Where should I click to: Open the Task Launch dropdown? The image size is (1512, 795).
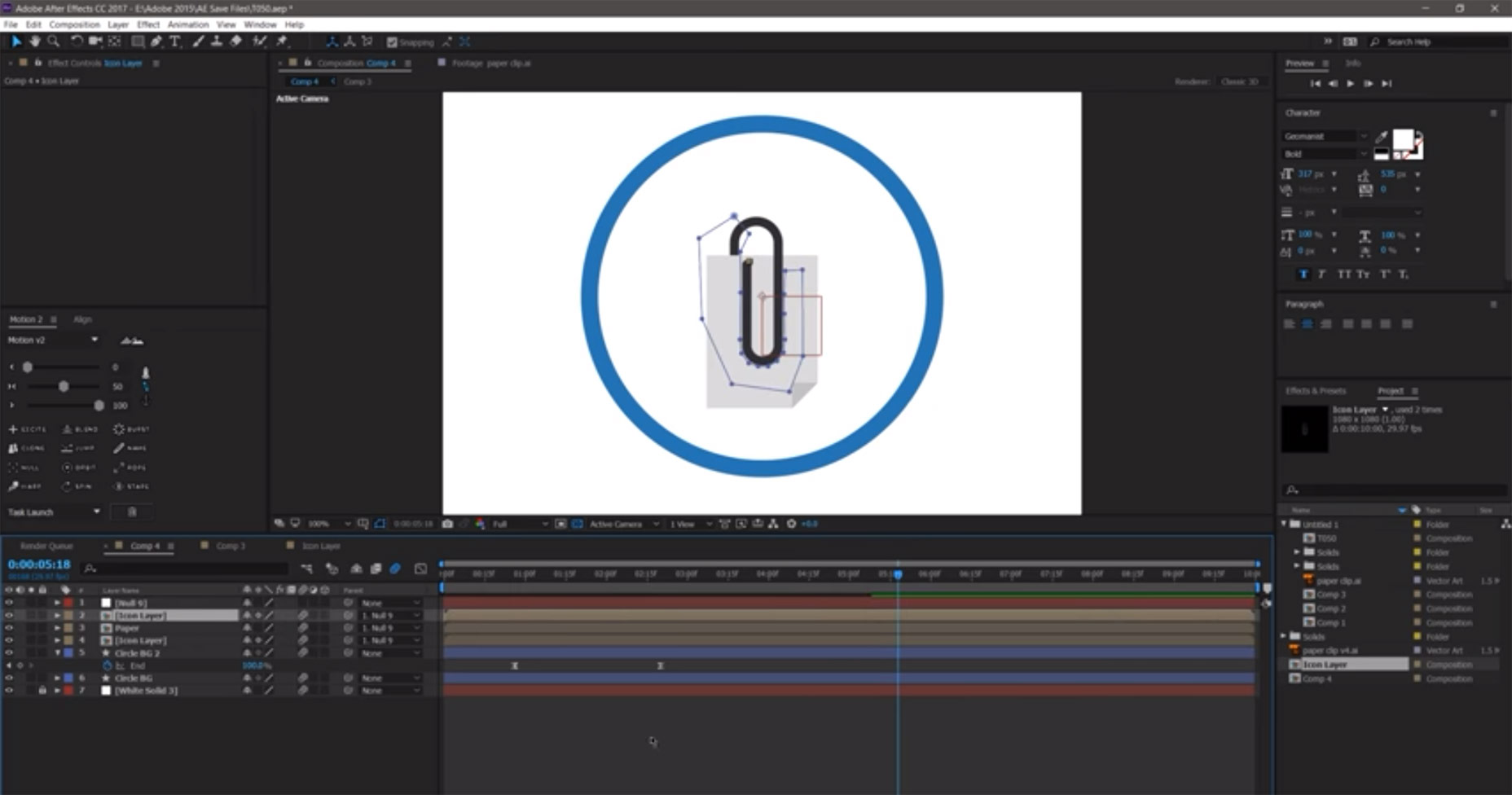pyautogui.click(x=55, y=512)
